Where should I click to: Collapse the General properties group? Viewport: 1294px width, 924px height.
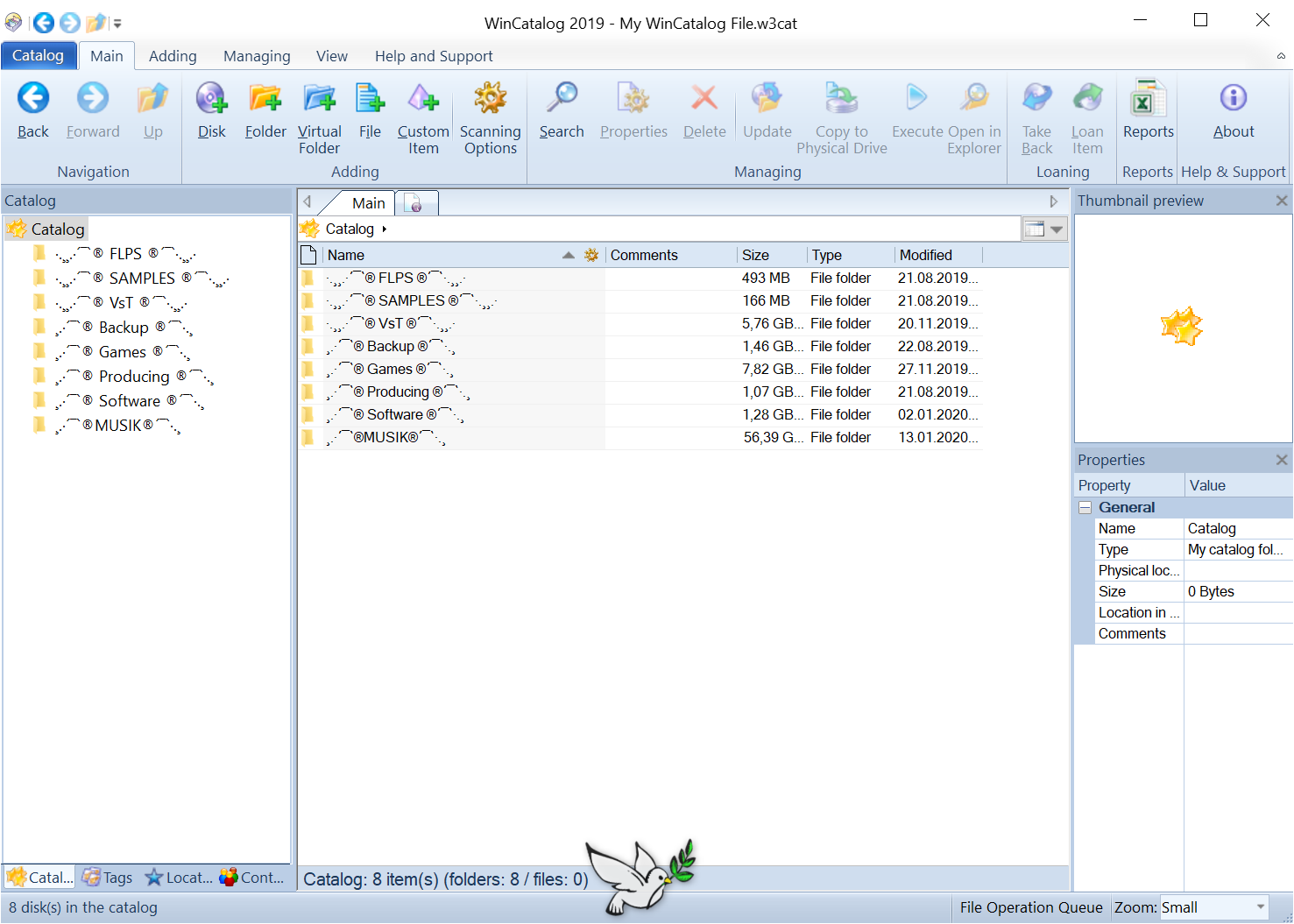1085,508
